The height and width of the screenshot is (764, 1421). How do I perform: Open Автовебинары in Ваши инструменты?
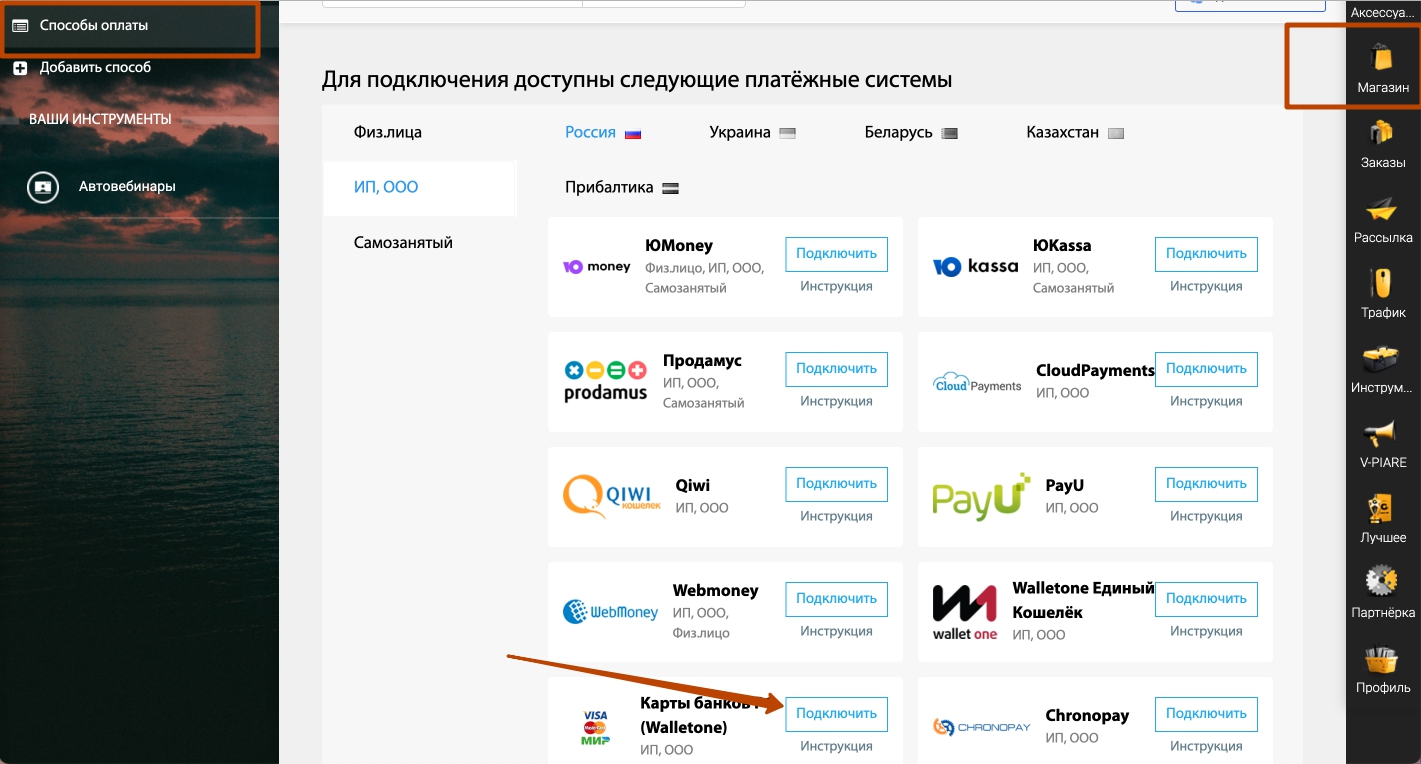coord(127,186)
